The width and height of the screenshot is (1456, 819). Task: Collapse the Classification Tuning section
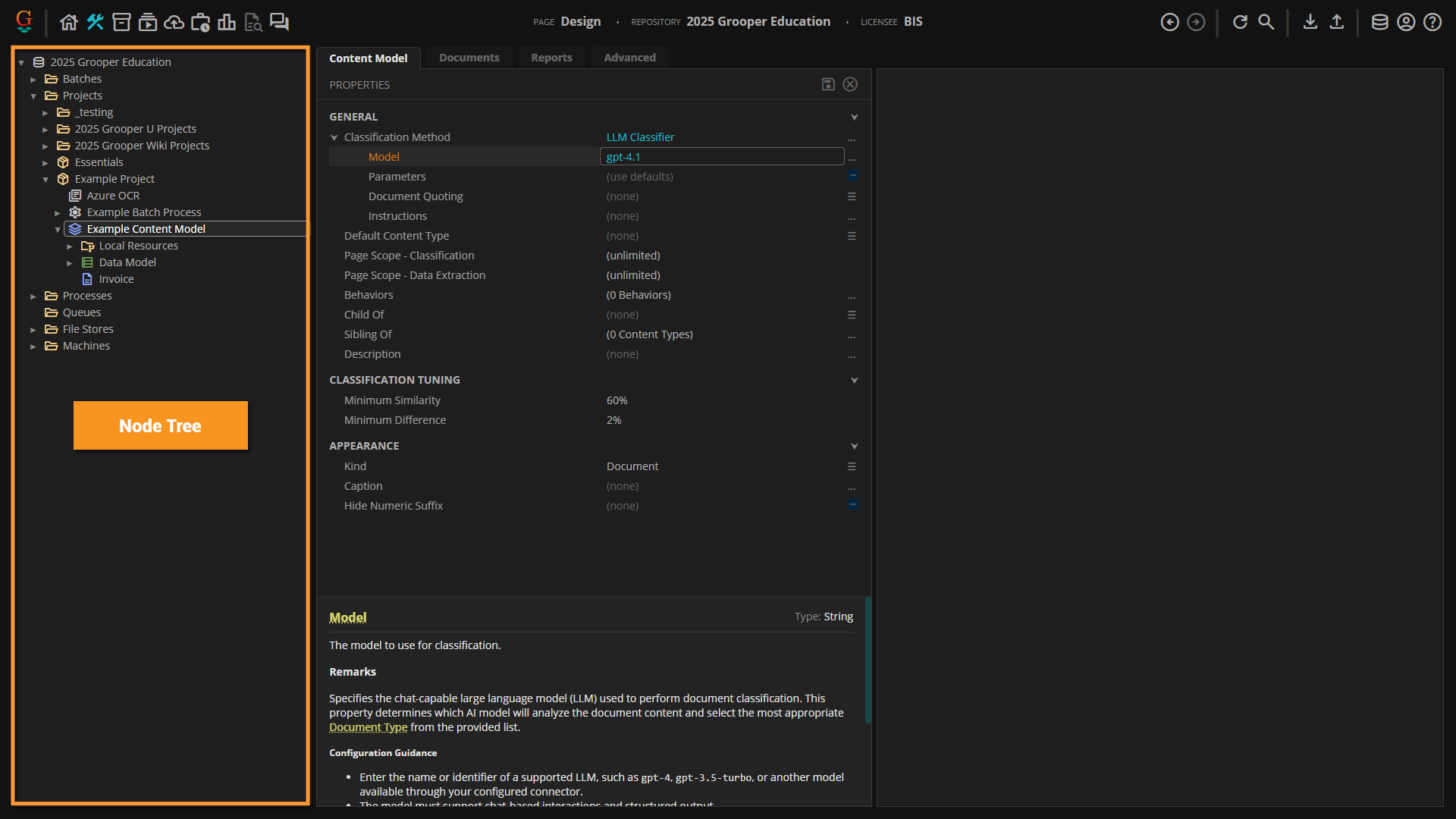click(x=854, y=380)
